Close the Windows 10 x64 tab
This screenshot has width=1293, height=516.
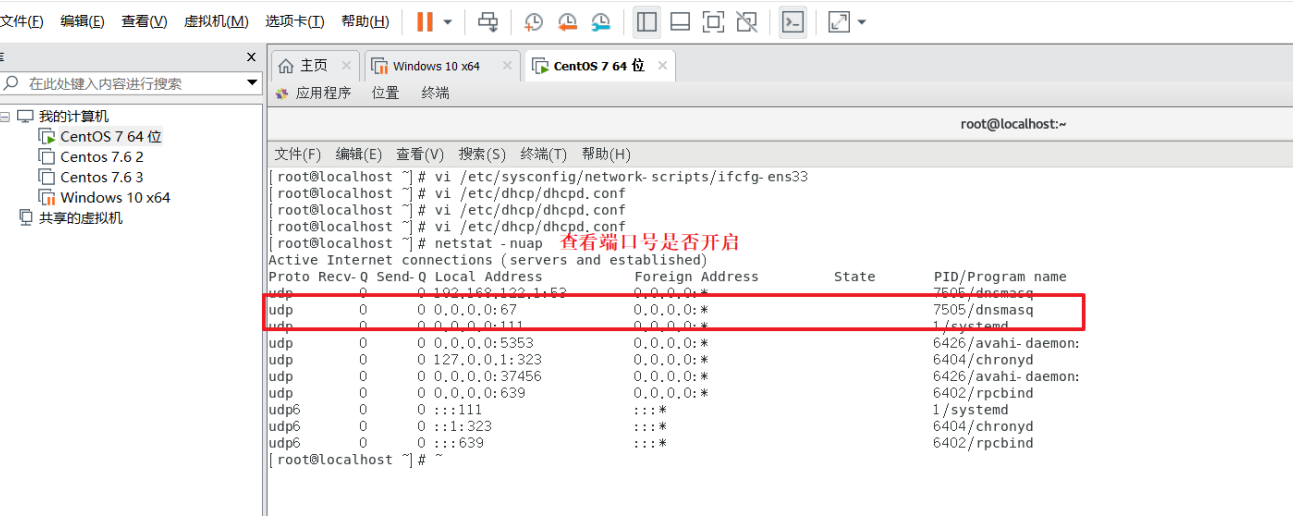[x=505, y=66]
